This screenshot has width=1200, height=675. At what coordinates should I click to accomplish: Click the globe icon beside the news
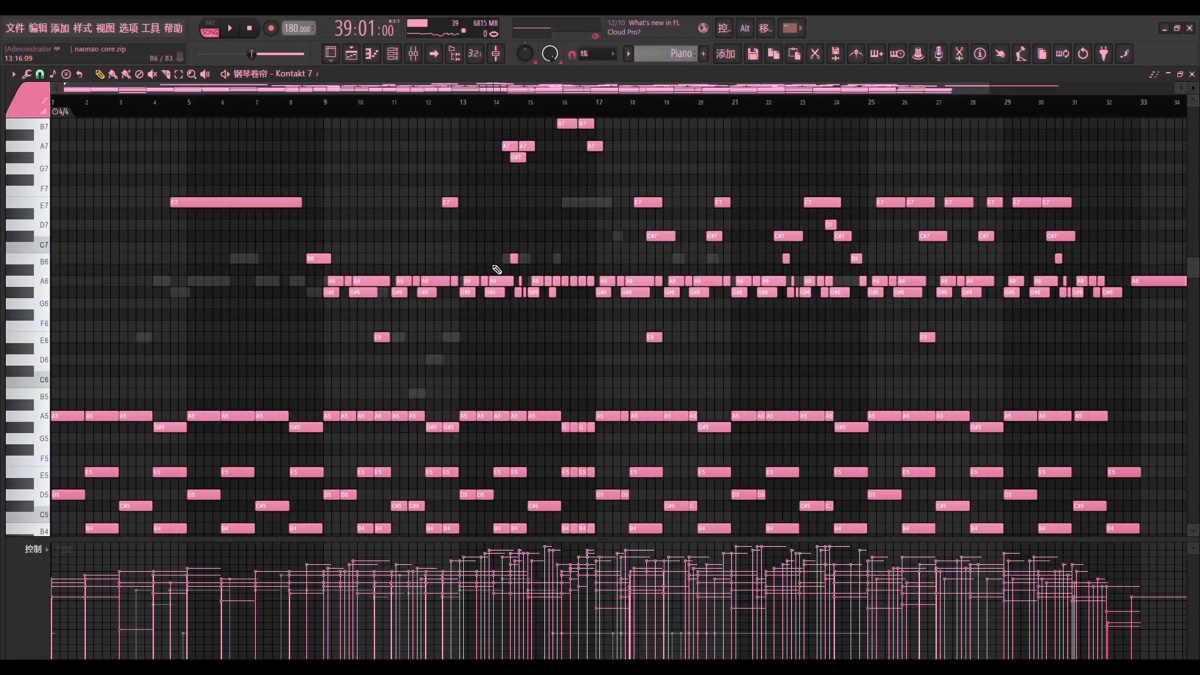703,28
